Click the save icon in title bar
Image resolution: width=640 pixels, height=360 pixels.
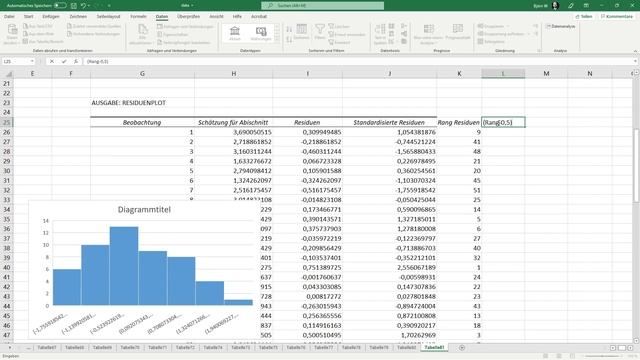(x=74, y=6)
